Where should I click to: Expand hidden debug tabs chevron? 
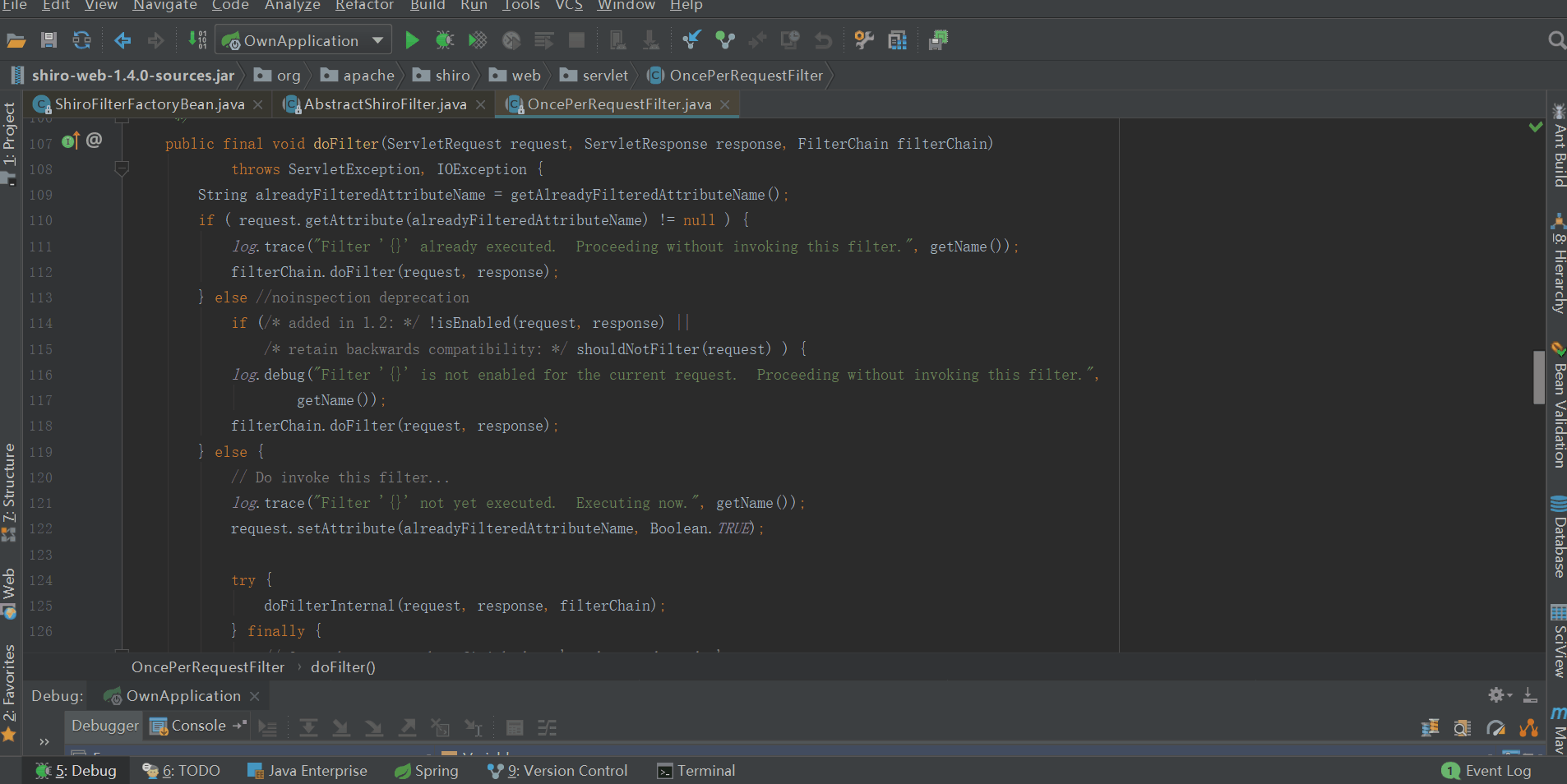44,741
